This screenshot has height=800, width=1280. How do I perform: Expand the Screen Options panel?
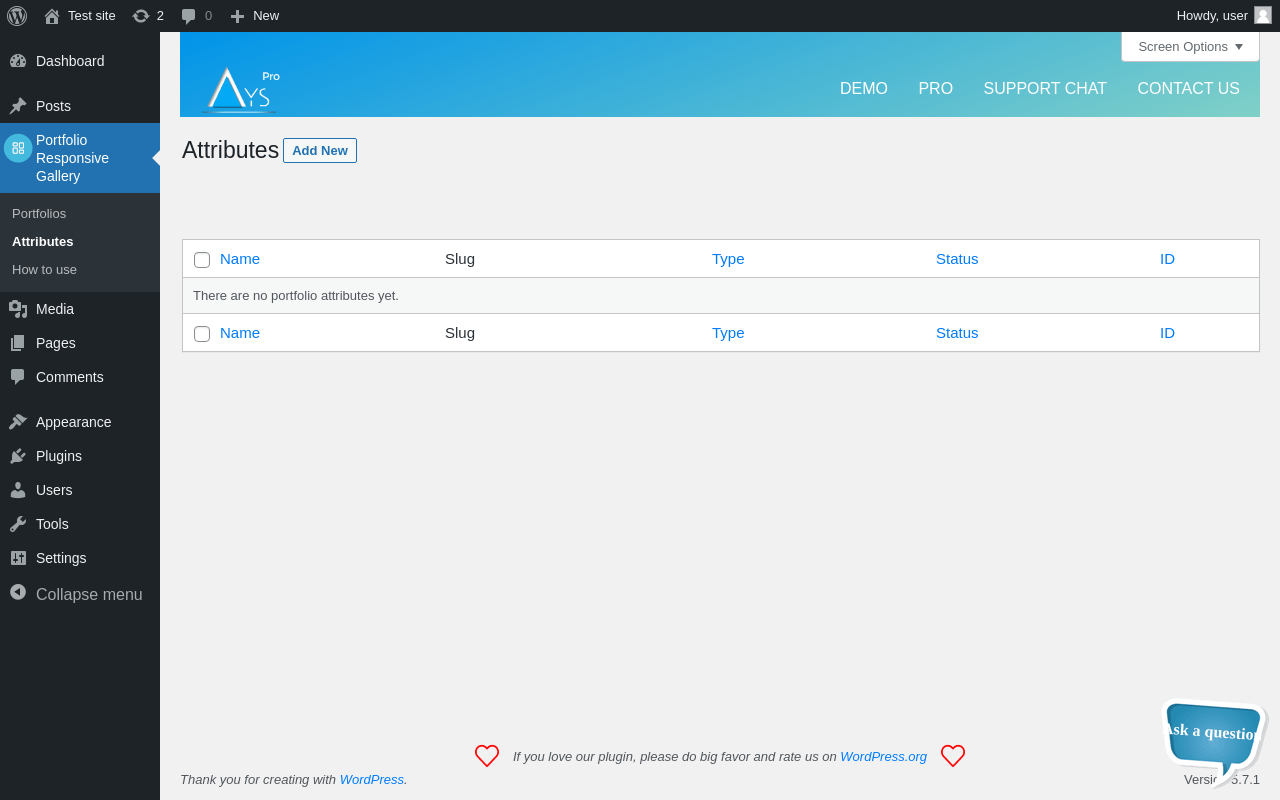click(x=1190, y=47)
